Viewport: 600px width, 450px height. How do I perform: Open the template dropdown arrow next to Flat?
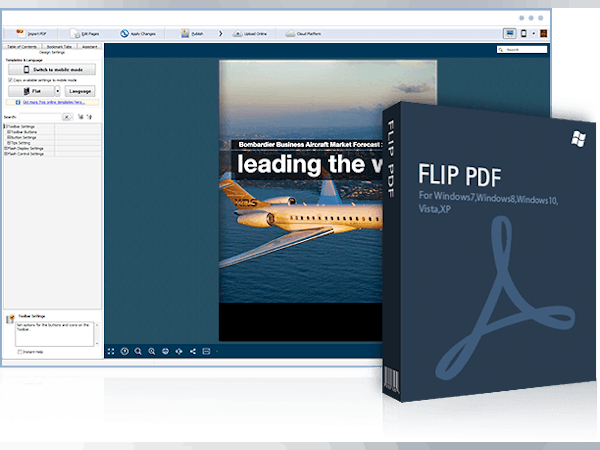pyautogui.click(x=57, y=91)
